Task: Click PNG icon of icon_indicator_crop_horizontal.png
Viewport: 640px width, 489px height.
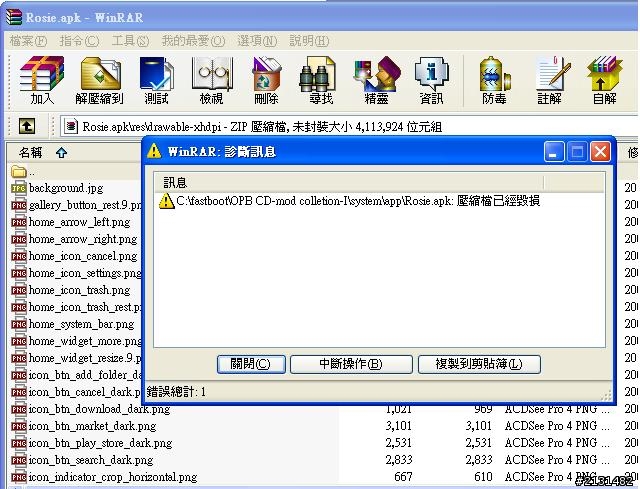Action: click(x=19, y=477)
